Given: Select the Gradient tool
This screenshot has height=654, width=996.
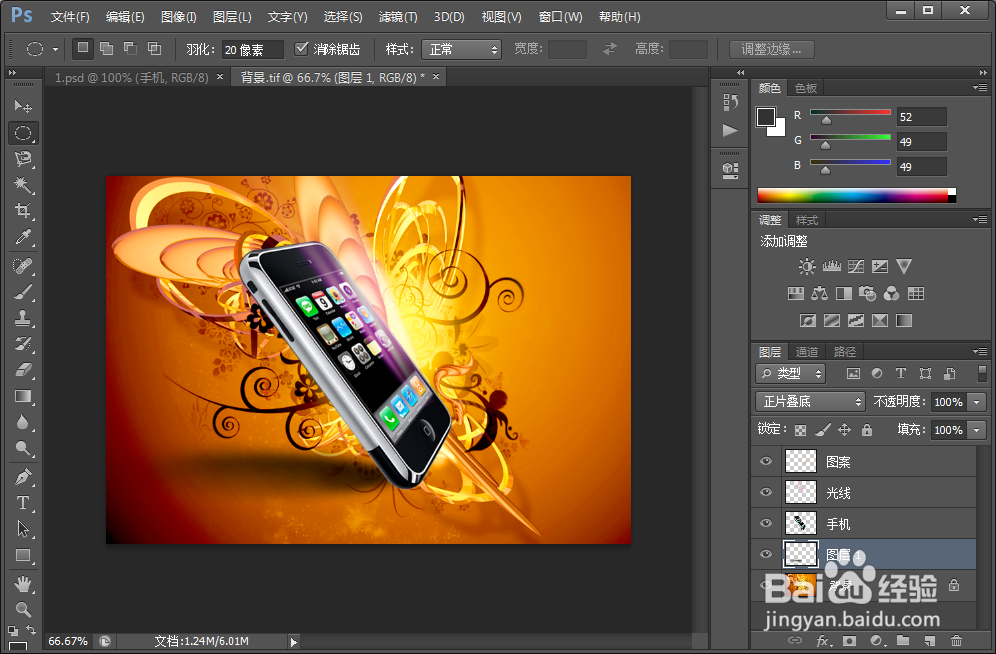Looking at the screenshot, I should click(23, 396).
